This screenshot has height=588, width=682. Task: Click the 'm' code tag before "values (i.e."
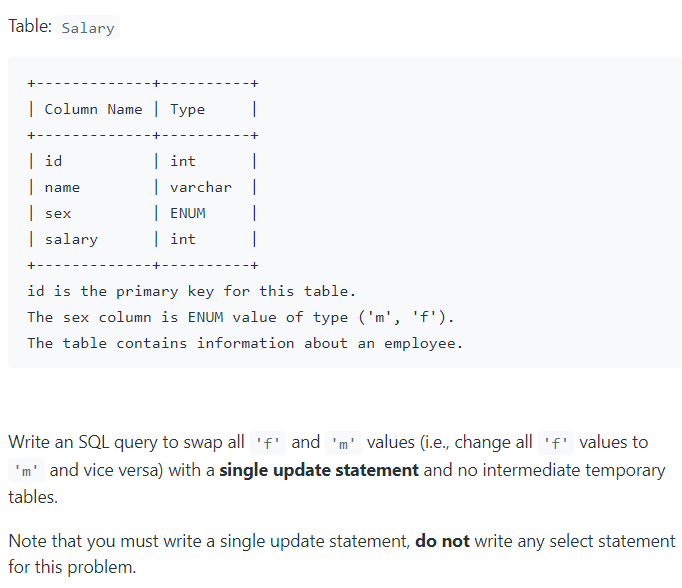click(343, 443)
